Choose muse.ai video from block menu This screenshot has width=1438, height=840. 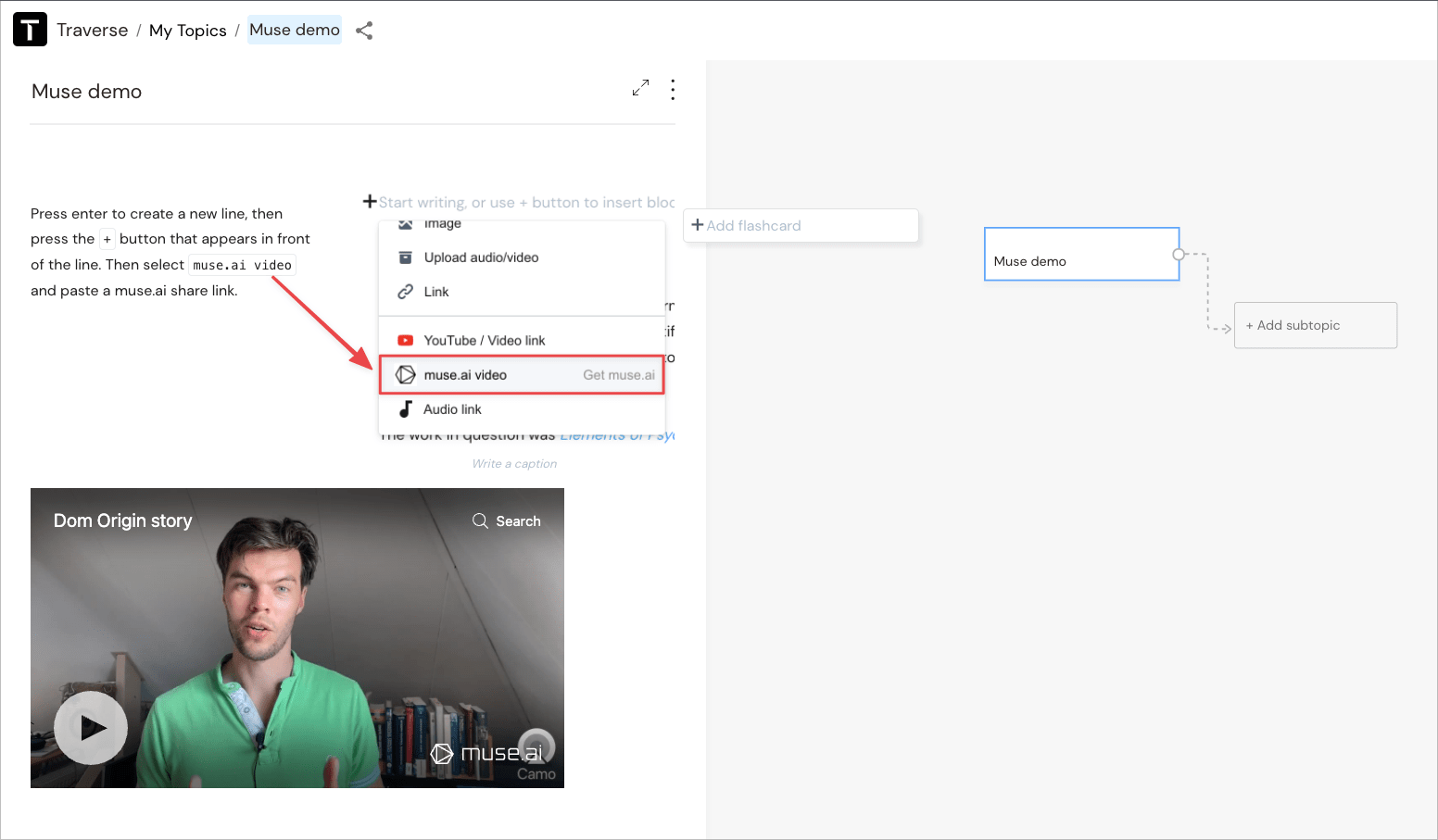click(465, 375)
